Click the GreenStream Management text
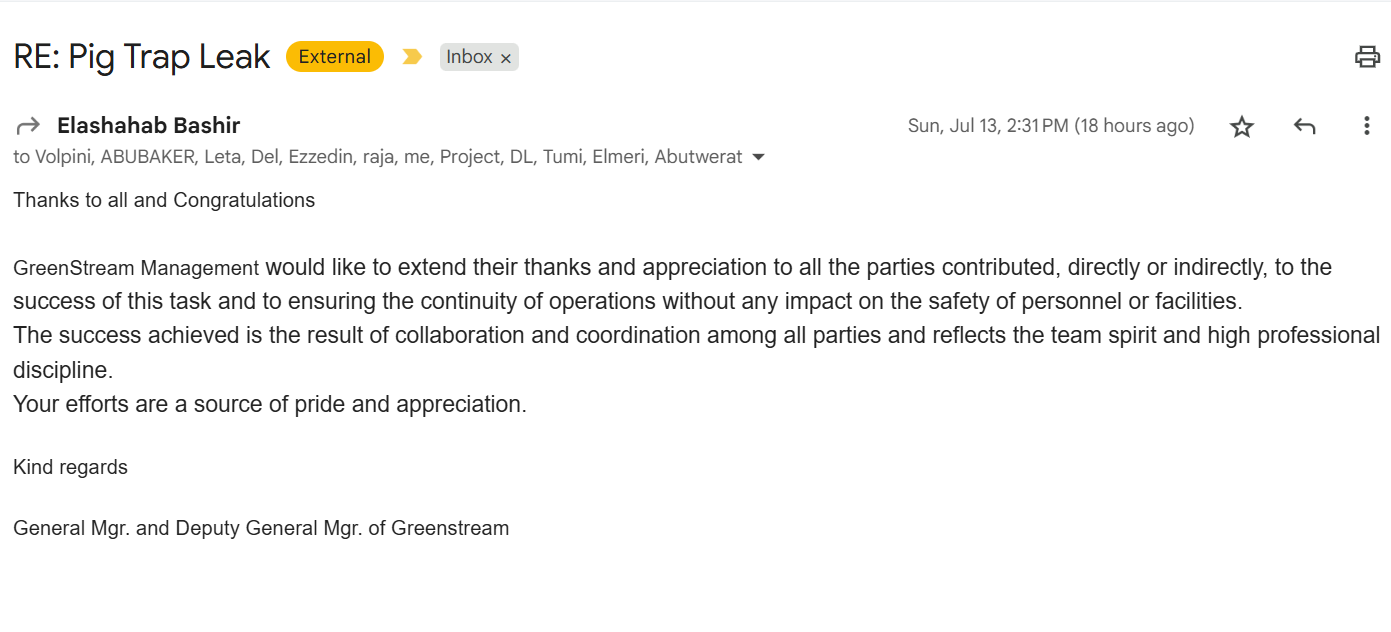Screen dimensions: 1391x632 pyautogui.click(x=136, y=268)
